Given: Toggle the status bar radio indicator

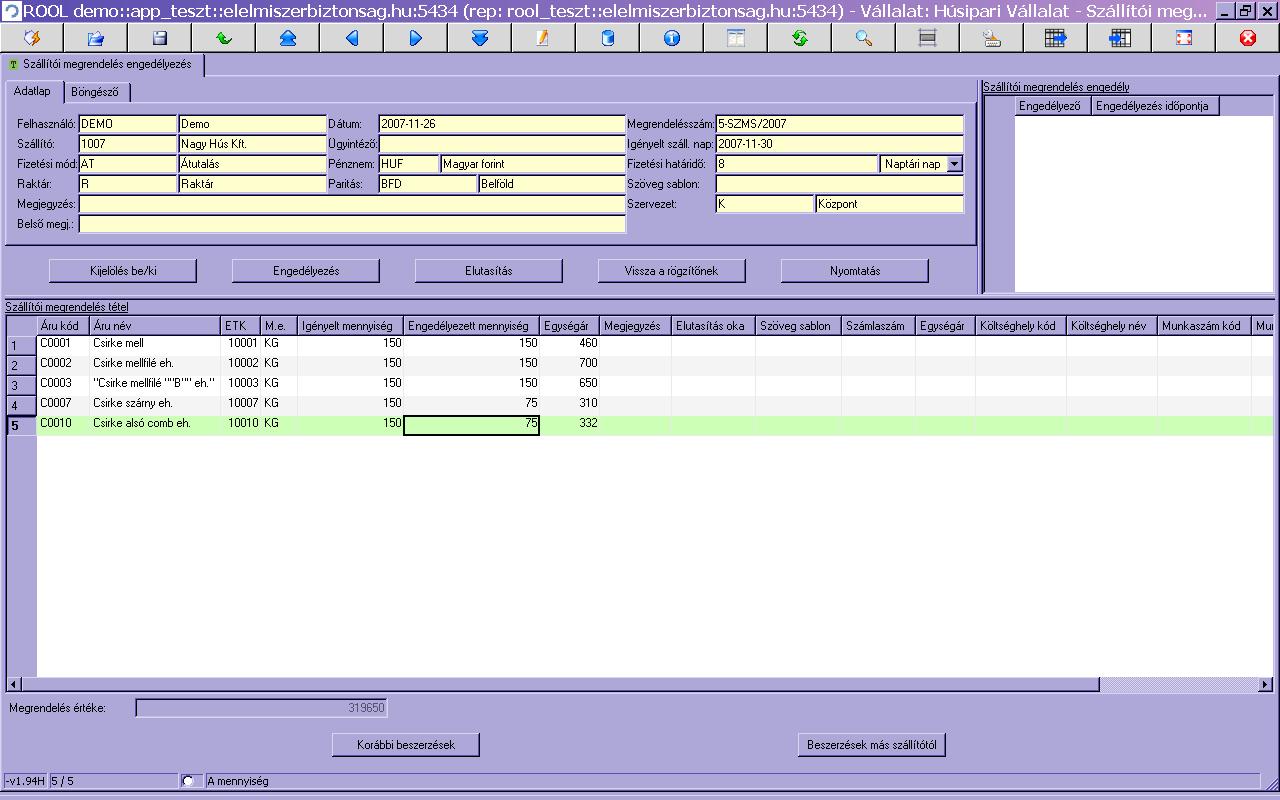Looking at the screenshot, I should point(187,781).
